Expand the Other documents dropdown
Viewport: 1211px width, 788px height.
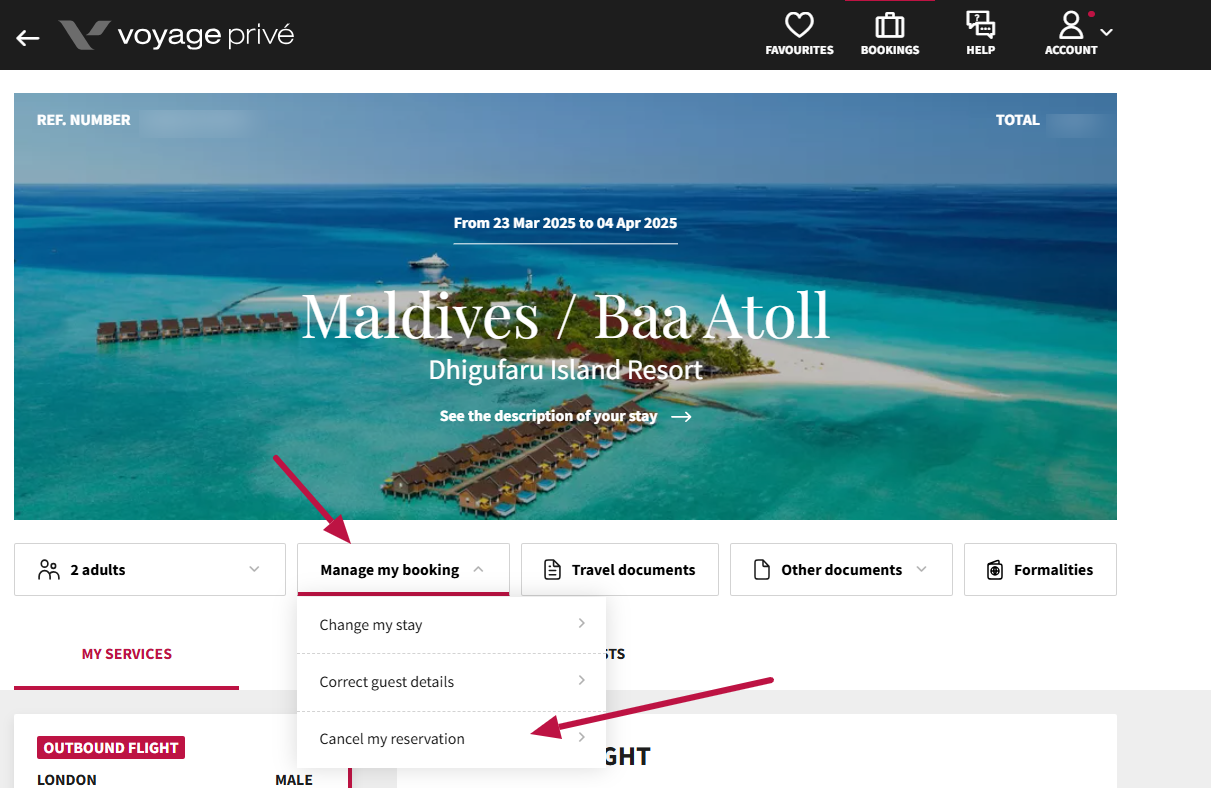click(921, 569)
